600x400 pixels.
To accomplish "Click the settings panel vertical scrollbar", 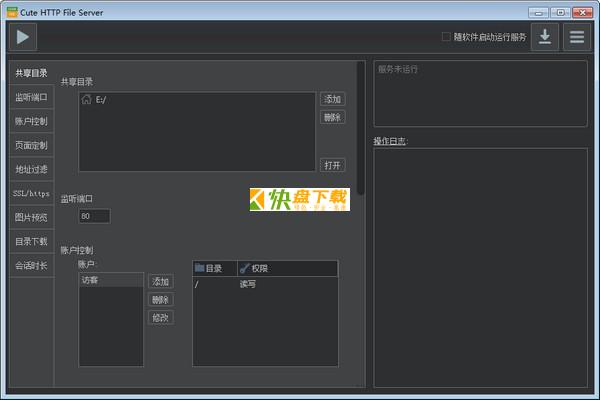I will coord(360,128).
